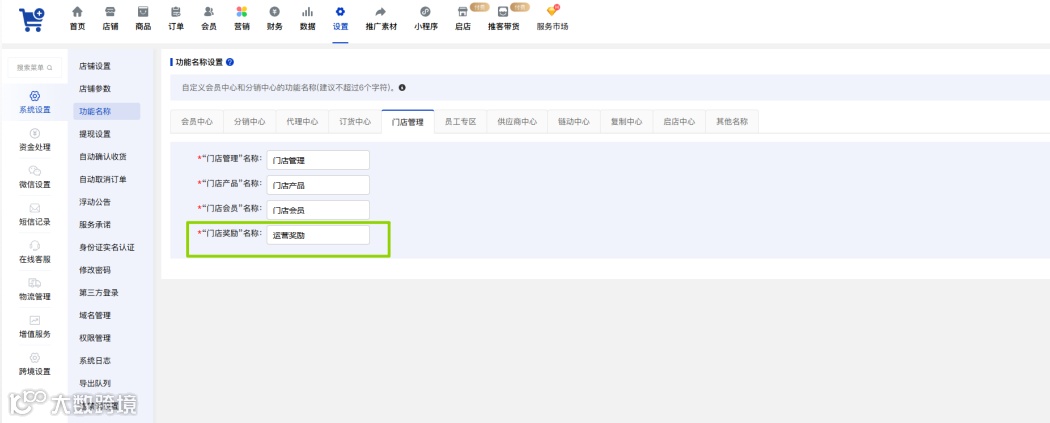1050x423 pixels.
Task: Open the 营销 marketing icon
Action: click(x=242, y=12)
